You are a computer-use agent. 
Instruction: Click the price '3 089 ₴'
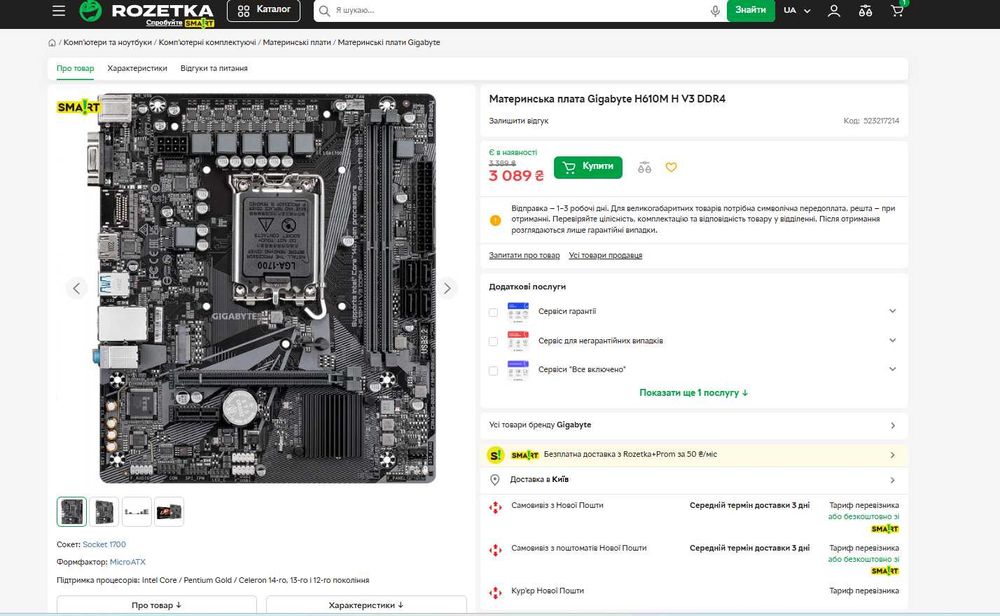(x=516, y=175)
